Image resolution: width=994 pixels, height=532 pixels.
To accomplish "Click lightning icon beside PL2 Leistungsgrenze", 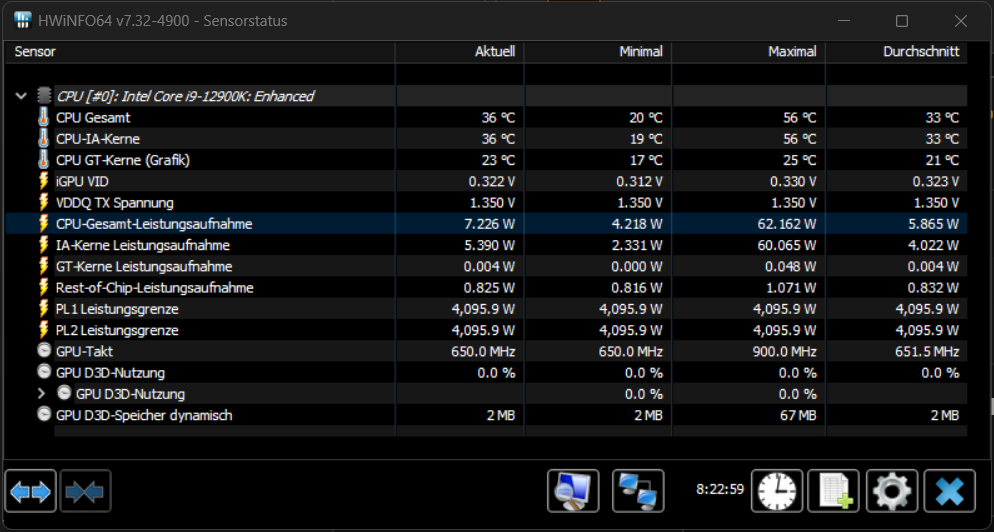I will click(x=44, y=330).
